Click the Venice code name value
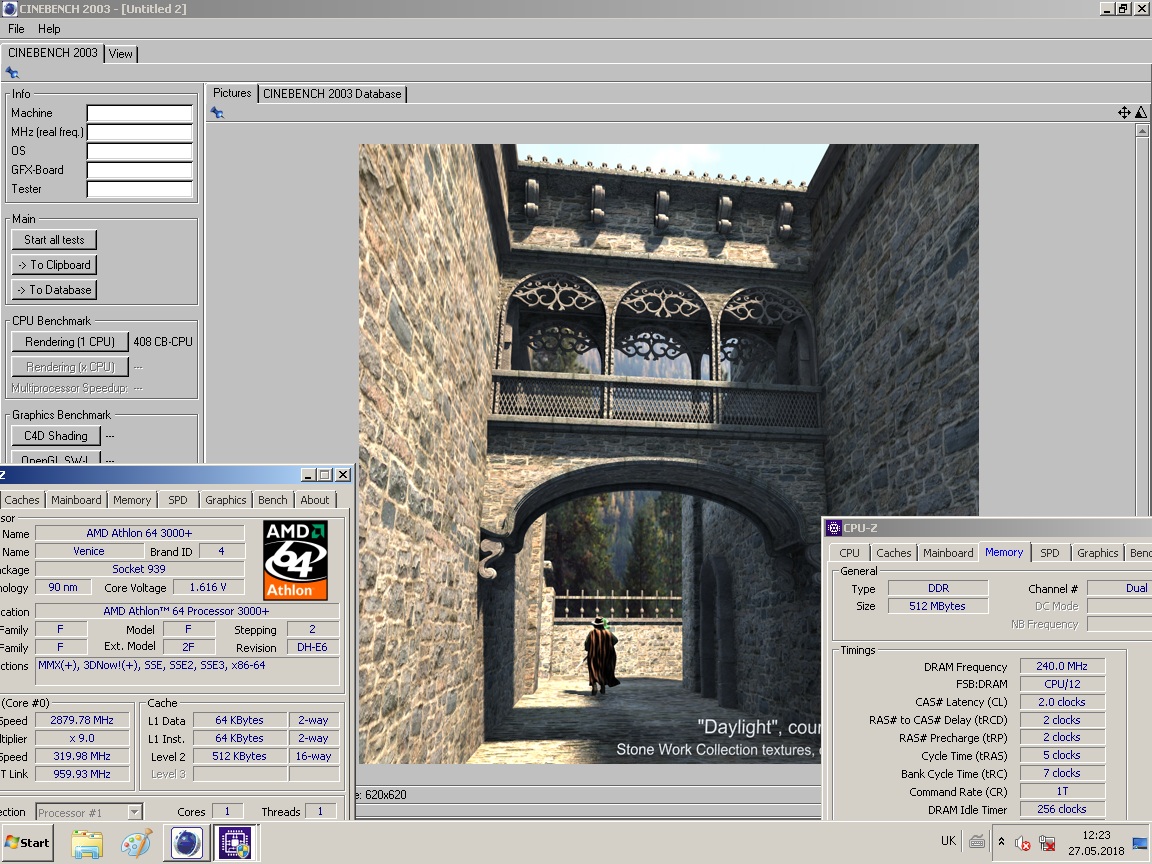The height and width of the screenshot is (864, 1152). pos(89,551)
